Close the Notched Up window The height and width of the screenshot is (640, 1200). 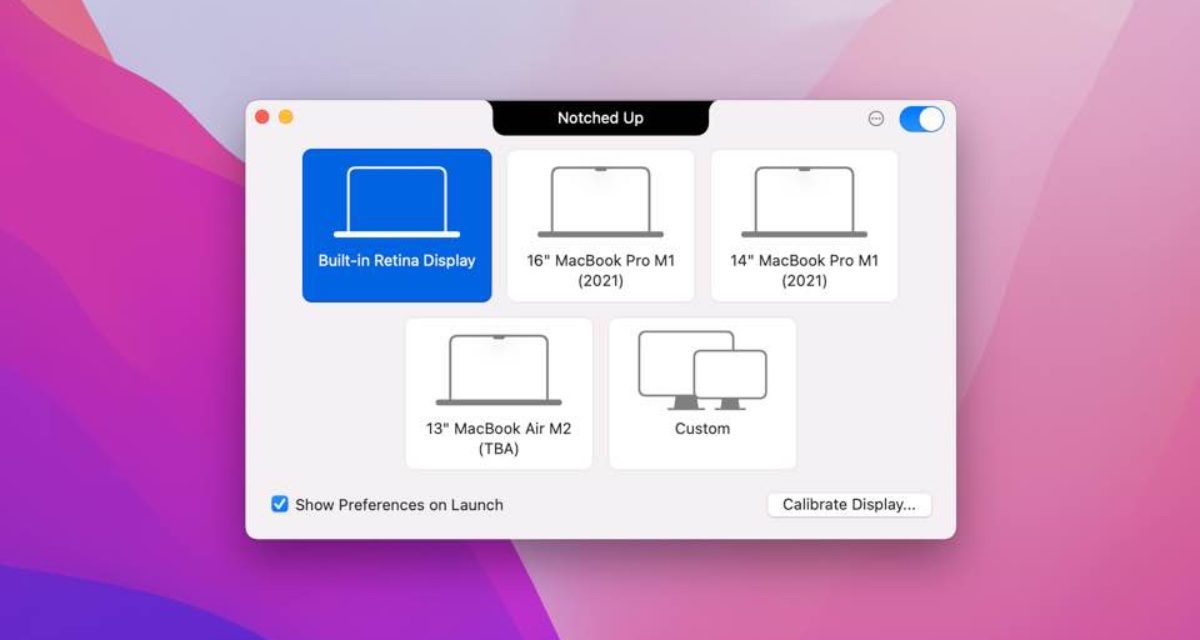[x=262, y=117]
